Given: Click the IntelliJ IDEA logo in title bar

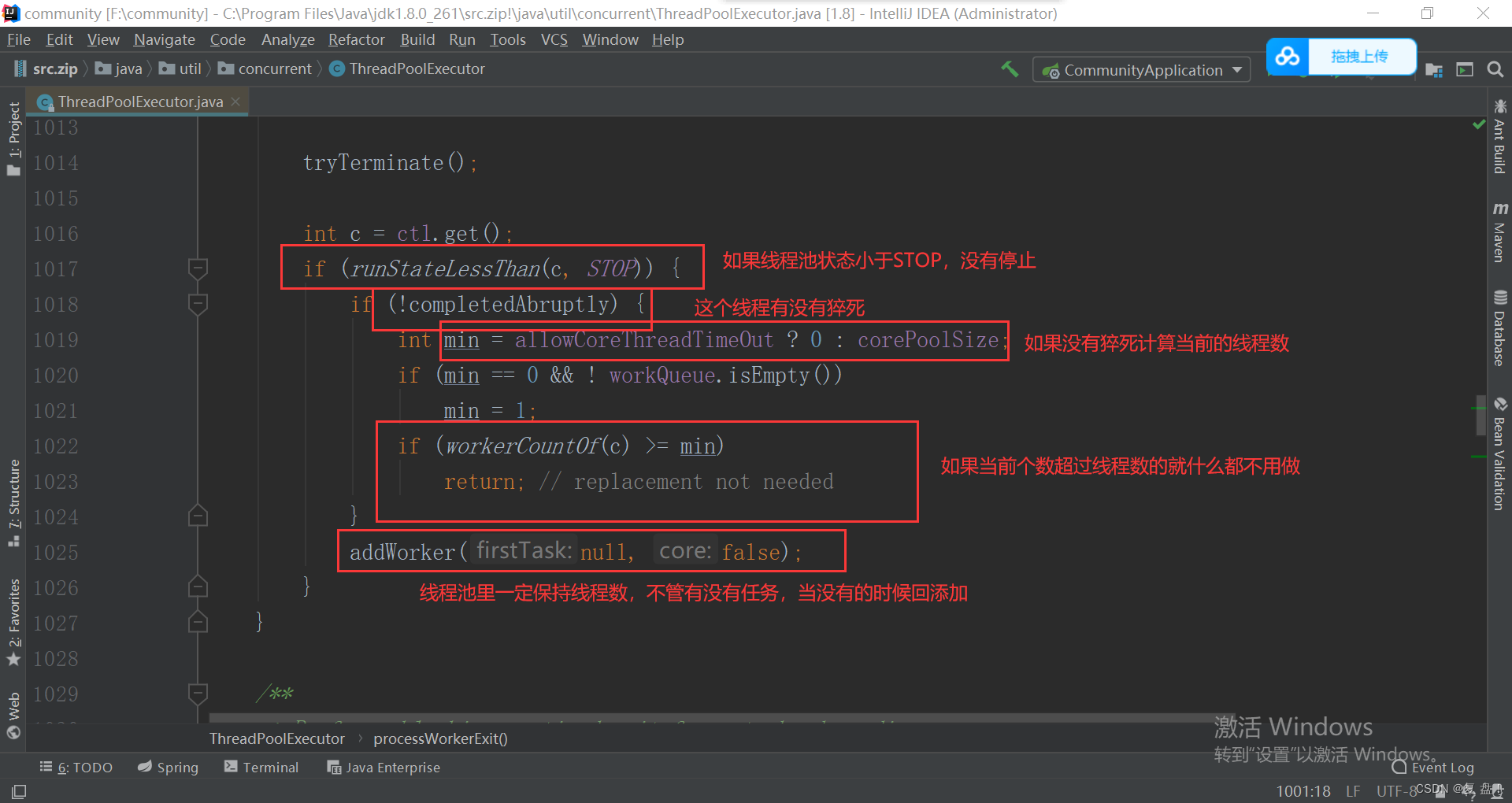Looking at the screenshot, I should [x=11, y=13].
